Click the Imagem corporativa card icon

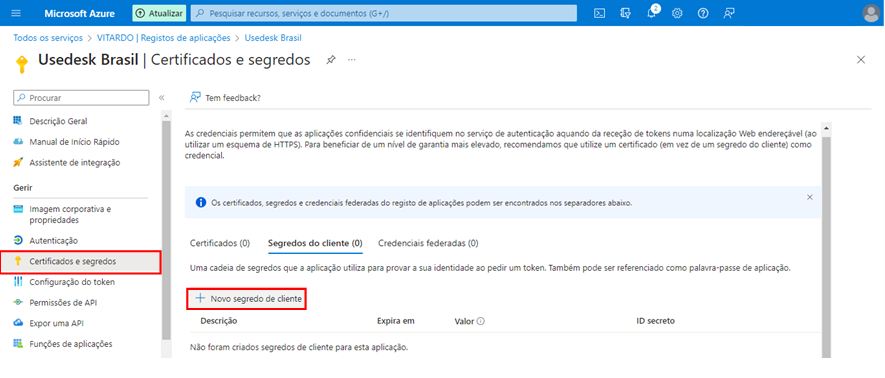(x=18, y=209)
